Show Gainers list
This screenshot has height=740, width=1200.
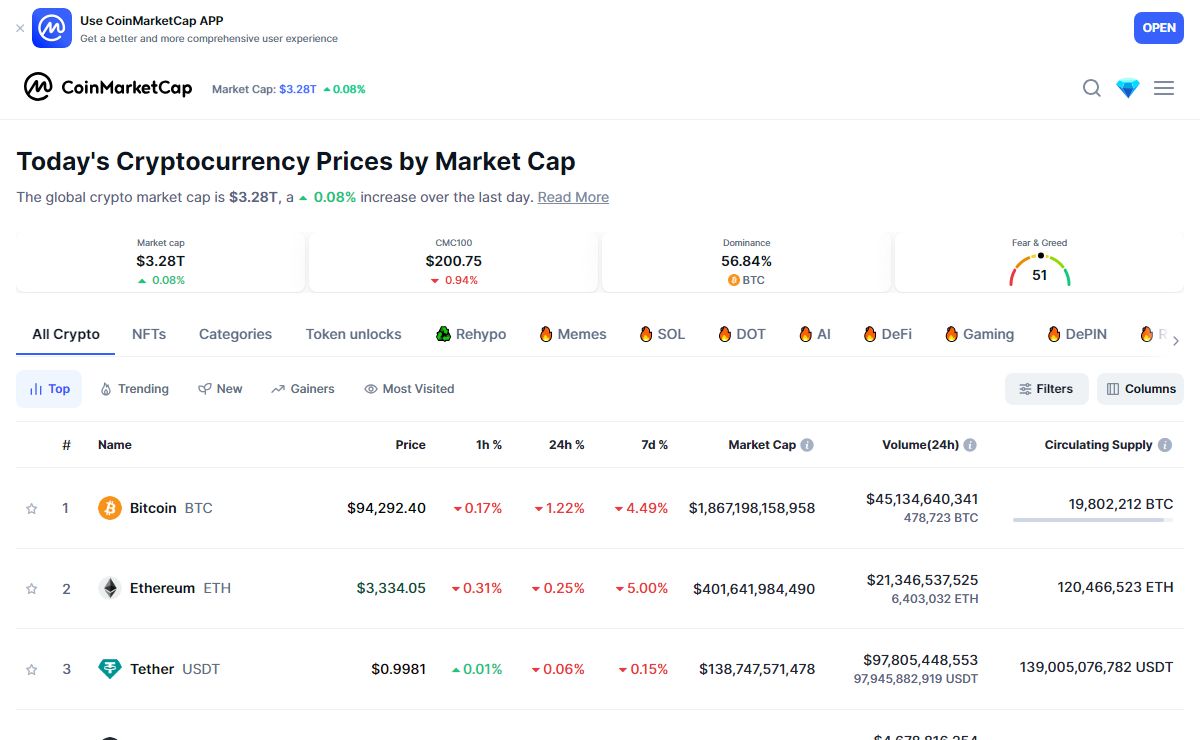pos(303,389)
